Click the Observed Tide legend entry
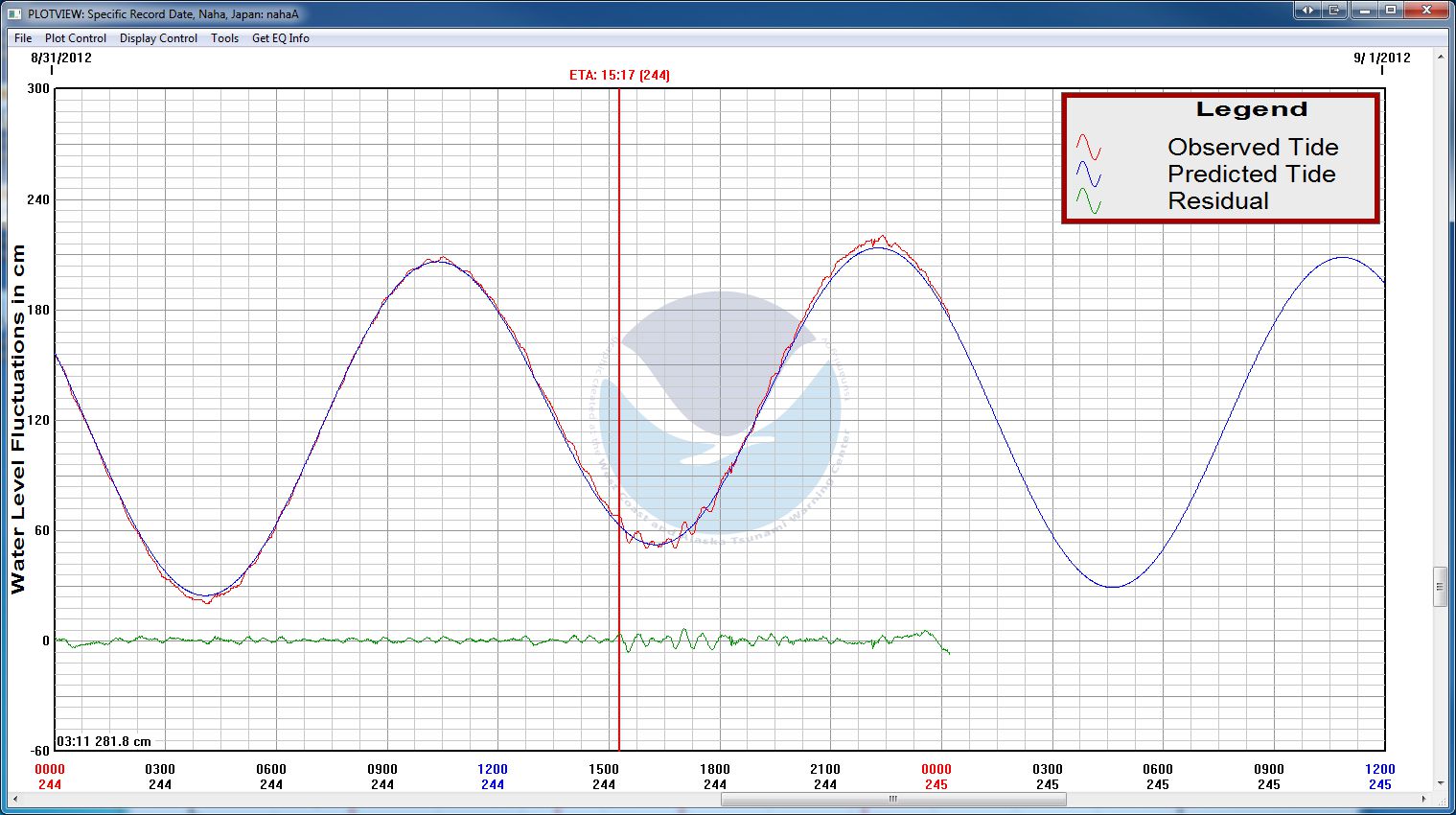Viewport: 1456px width, 815px height. pos(1252,147)
